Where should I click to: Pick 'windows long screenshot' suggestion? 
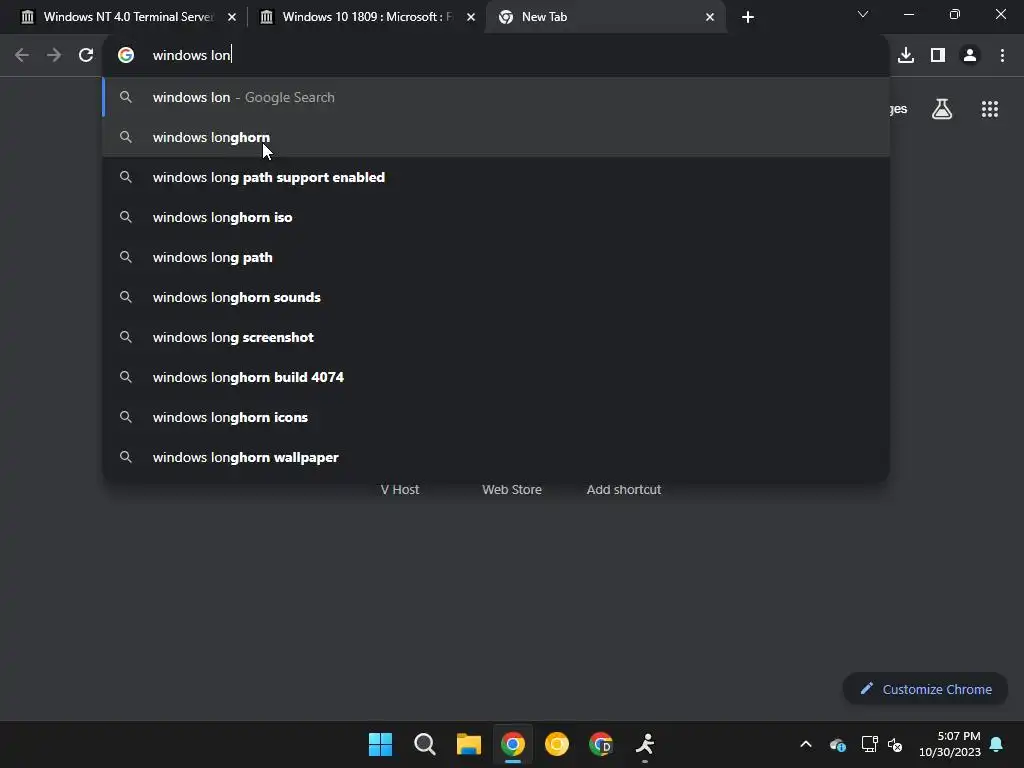[496, 337]
